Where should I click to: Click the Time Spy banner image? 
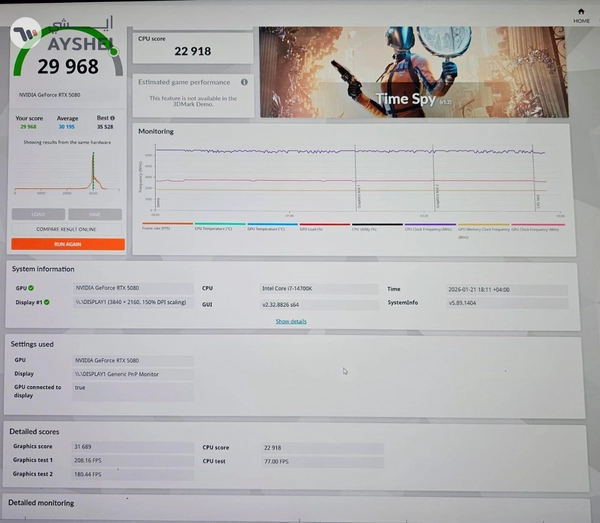pos(414,72)
